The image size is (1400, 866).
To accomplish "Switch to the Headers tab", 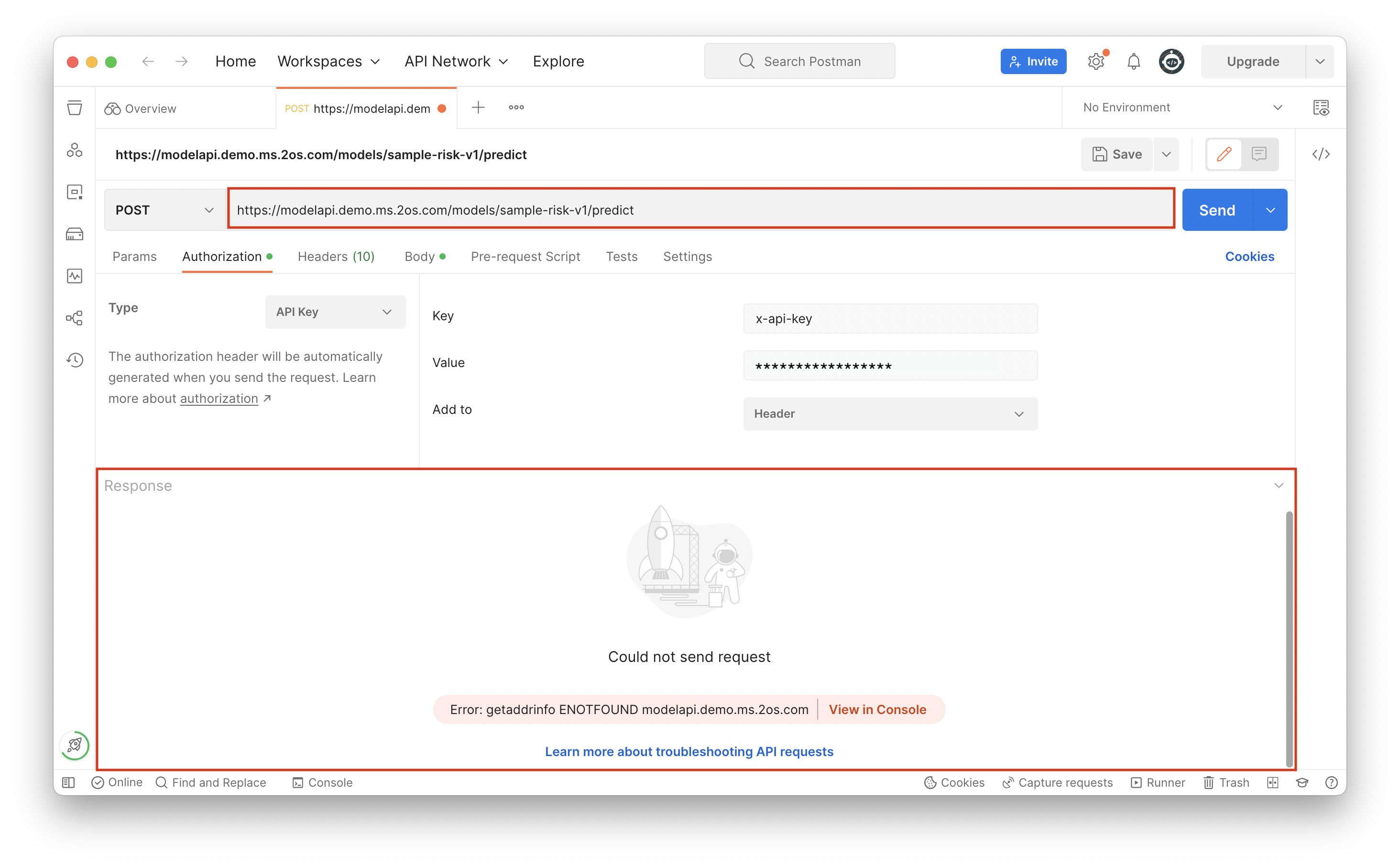I will pos(336,257).
